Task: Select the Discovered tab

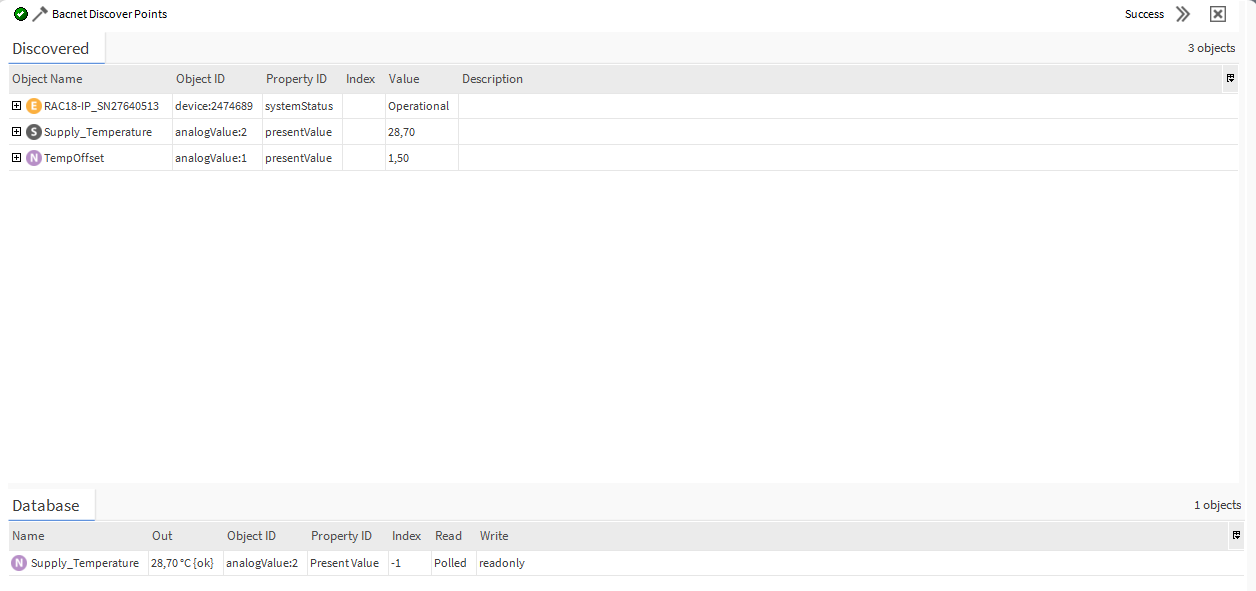Action: [x=51, y=48]
